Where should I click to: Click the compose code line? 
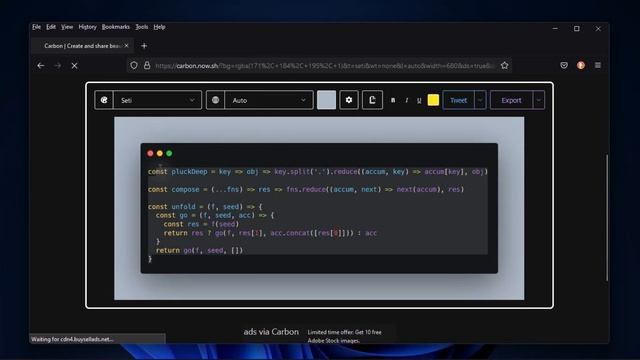coord(306,189)
